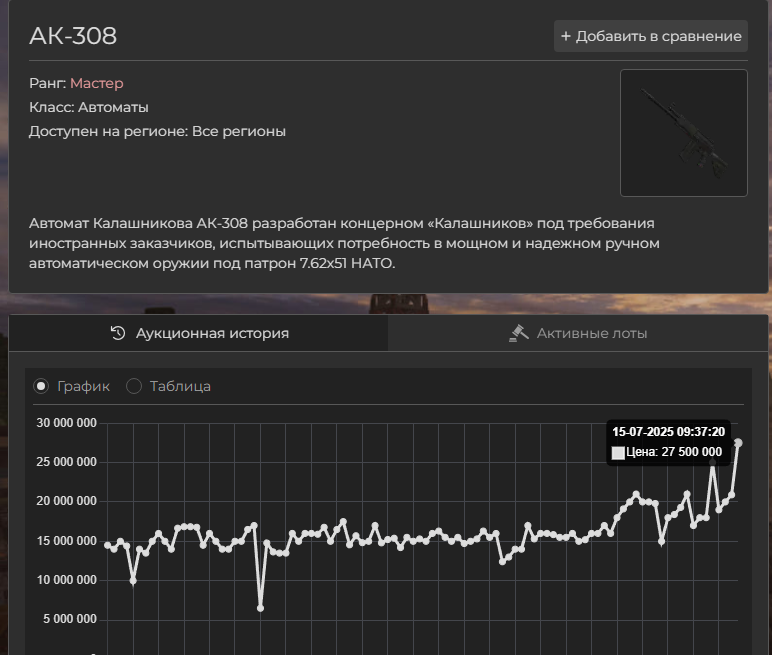Click the plus icon in the compare button
This screenshot has width=772, height=655.
point(566,36)
